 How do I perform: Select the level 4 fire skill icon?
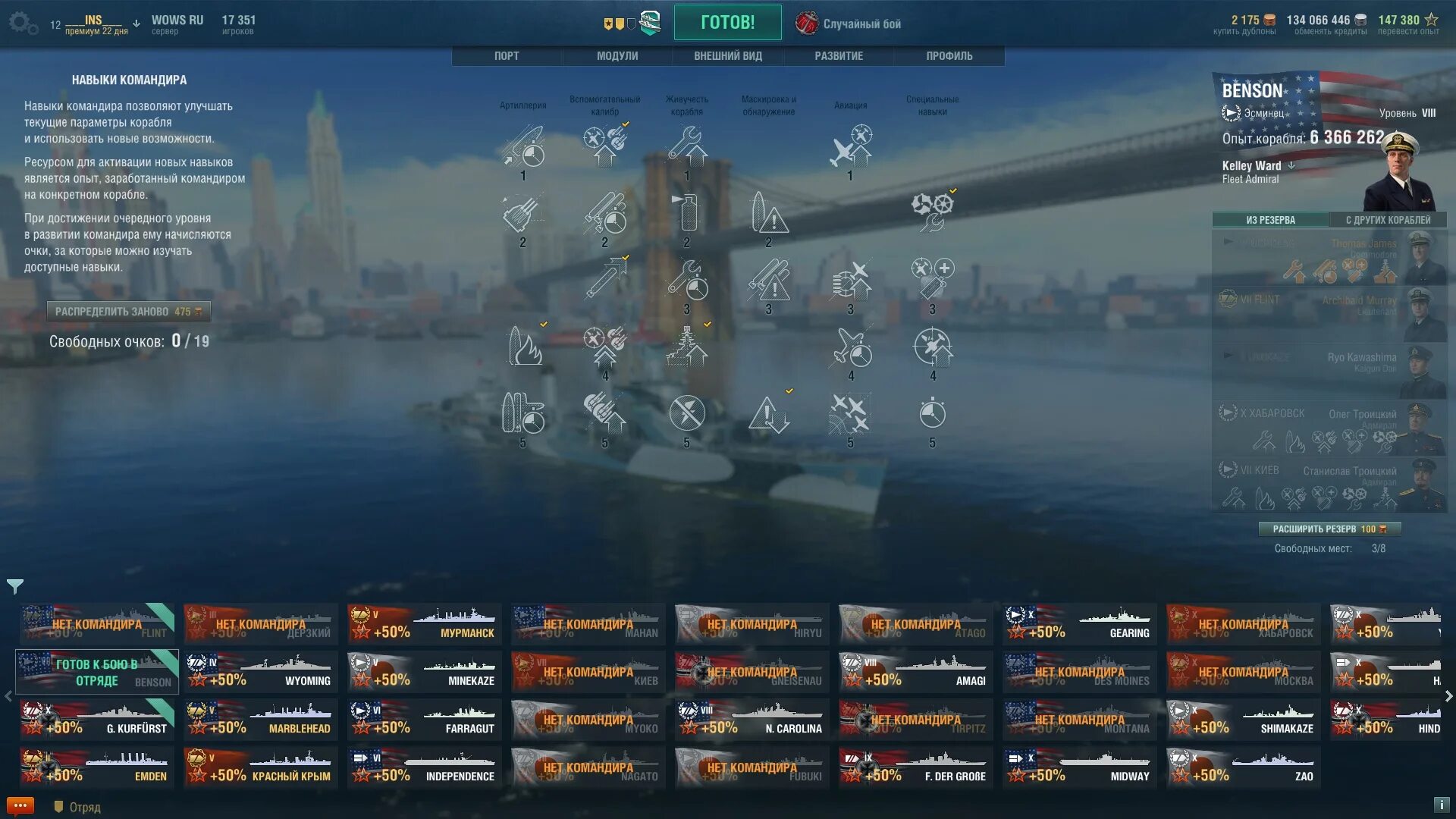pos(524,346)
